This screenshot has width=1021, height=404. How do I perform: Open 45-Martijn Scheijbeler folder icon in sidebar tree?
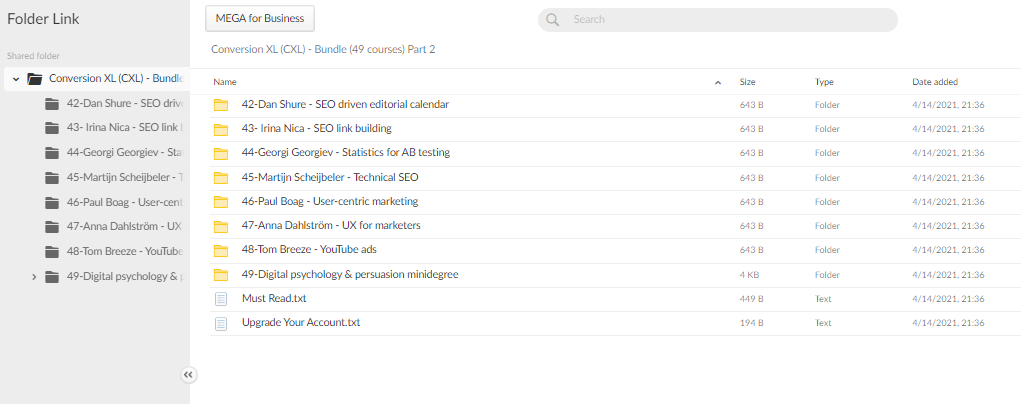pyautogui.click(x=52, y=178)
